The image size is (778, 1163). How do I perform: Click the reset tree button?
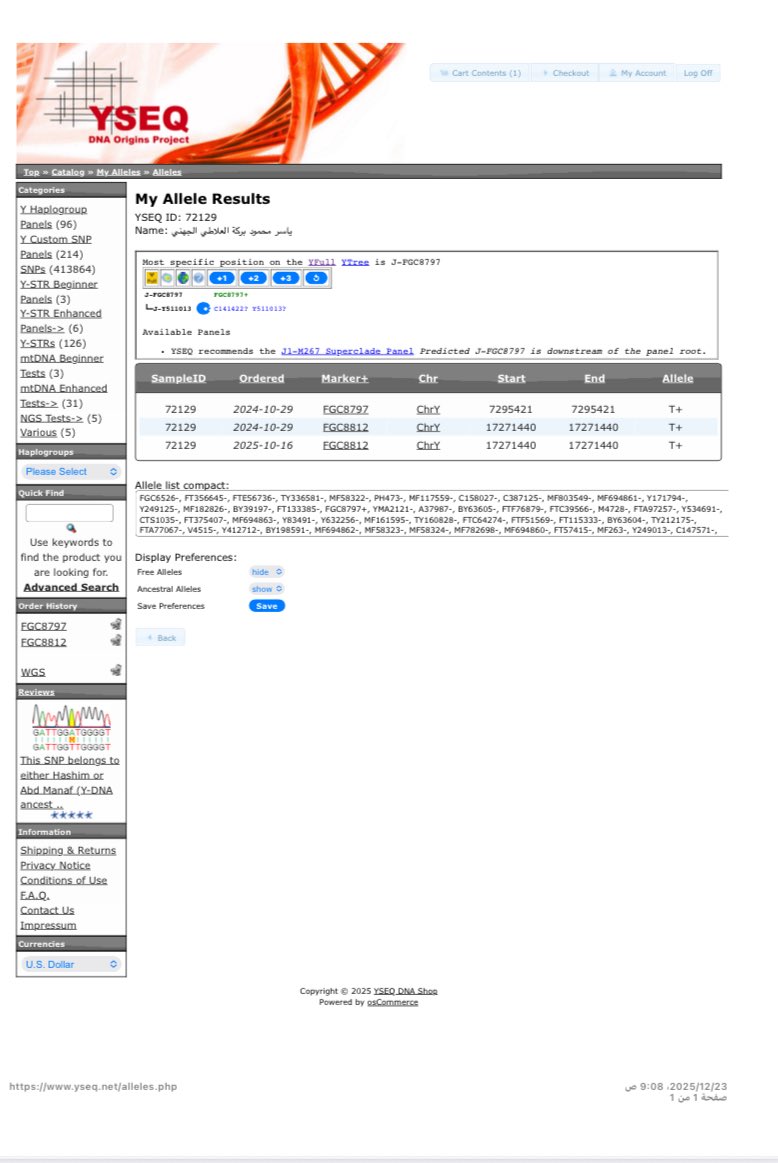pos(316,278)
